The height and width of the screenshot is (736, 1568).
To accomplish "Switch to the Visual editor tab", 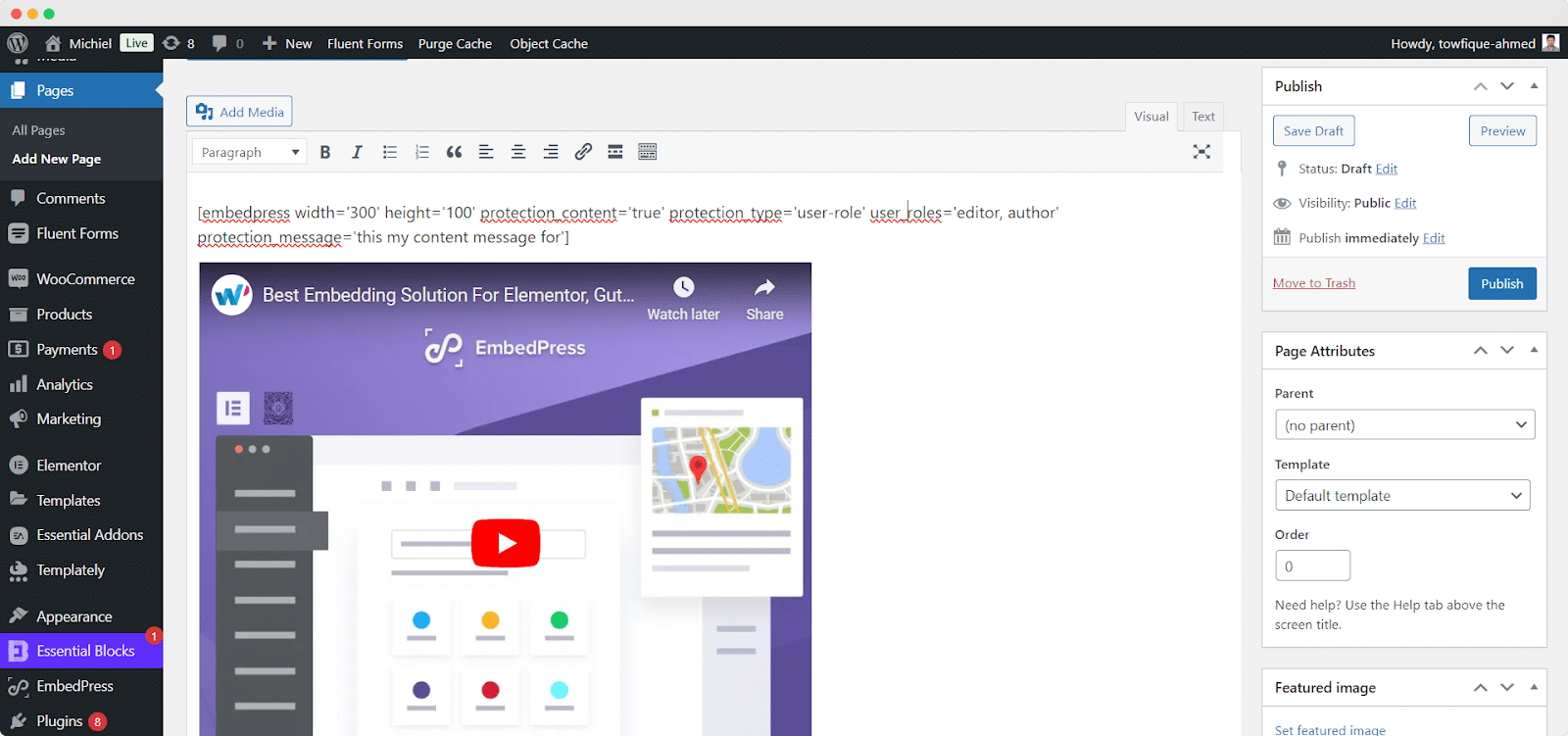I will [1151, 116].
